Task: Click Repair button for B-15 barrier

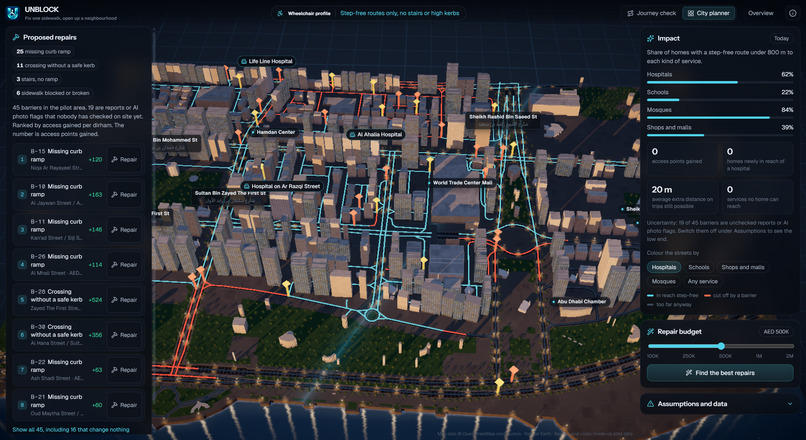Action: point(124,159)
